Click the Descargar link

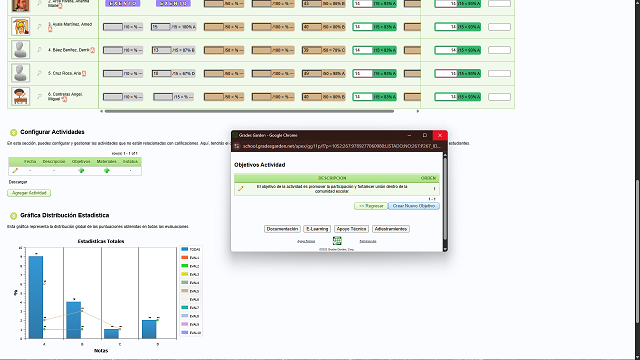coord(18,182)
